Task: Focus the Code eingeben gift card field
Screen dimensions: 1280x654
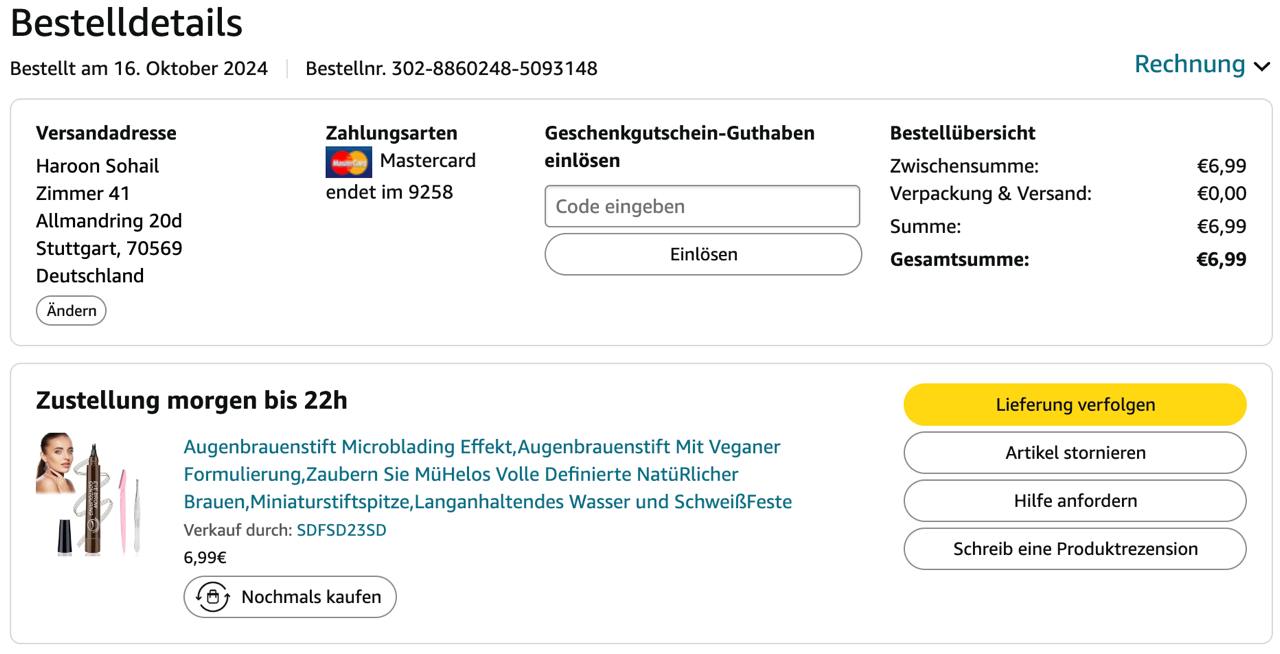Action: coord(702,207)
